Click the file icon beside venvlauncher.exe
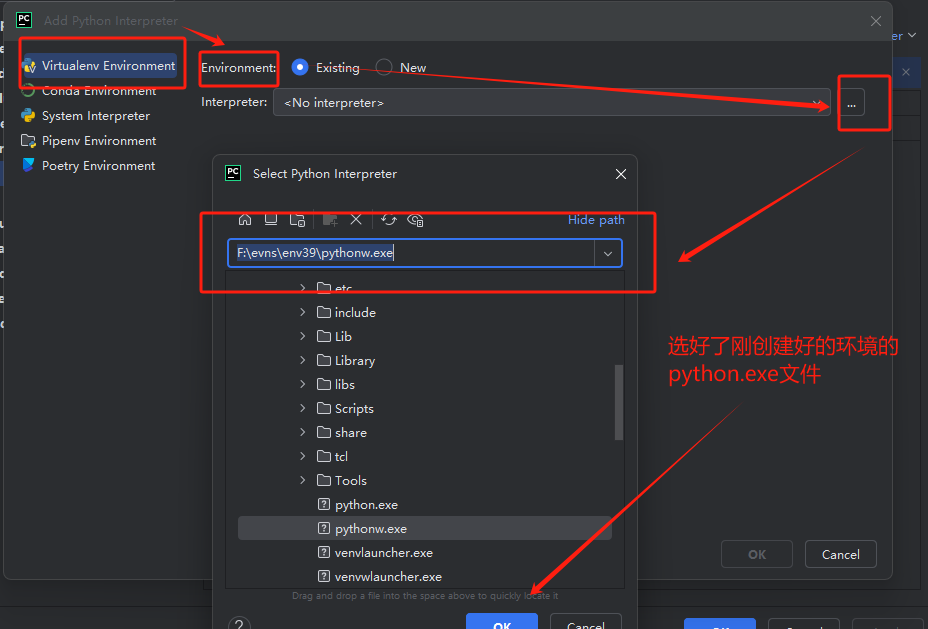928x629 pixels. [x=324, y=552]
